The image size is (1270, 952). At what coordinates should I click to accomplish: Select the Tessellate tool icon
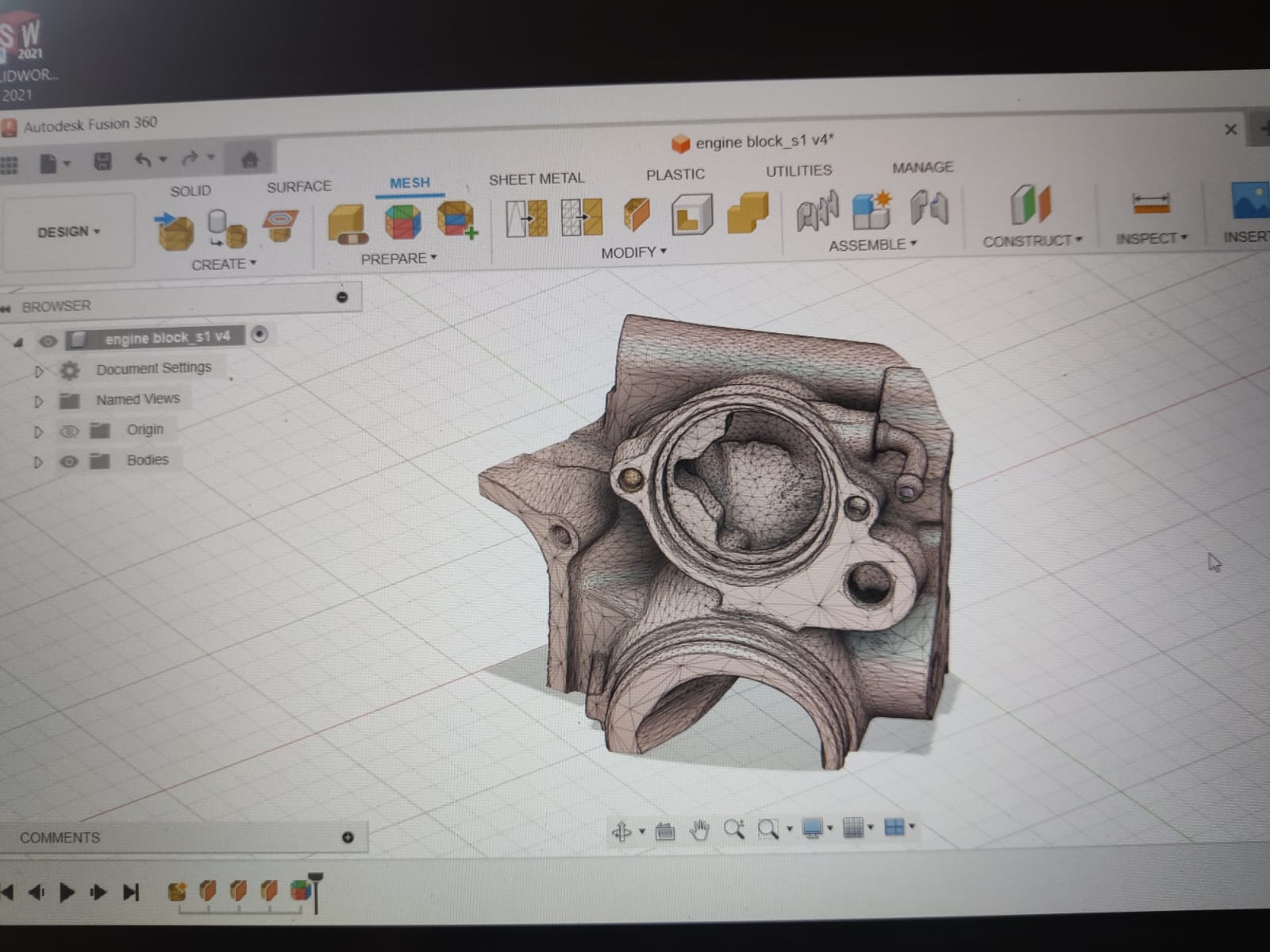pyautogui.click(x=226, y=228)
